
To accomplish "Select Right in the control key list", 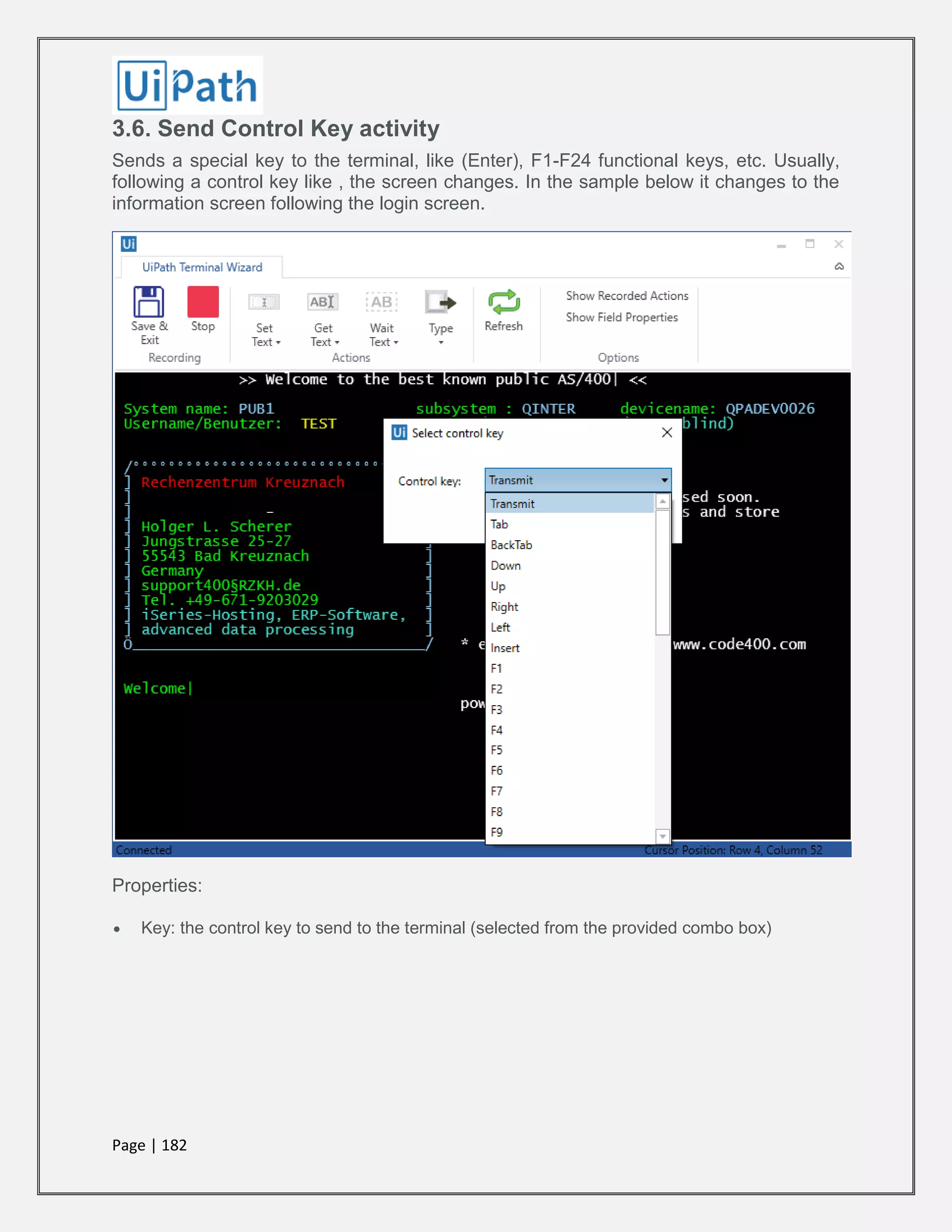I will pyautogui.click(x=569, y=606).
